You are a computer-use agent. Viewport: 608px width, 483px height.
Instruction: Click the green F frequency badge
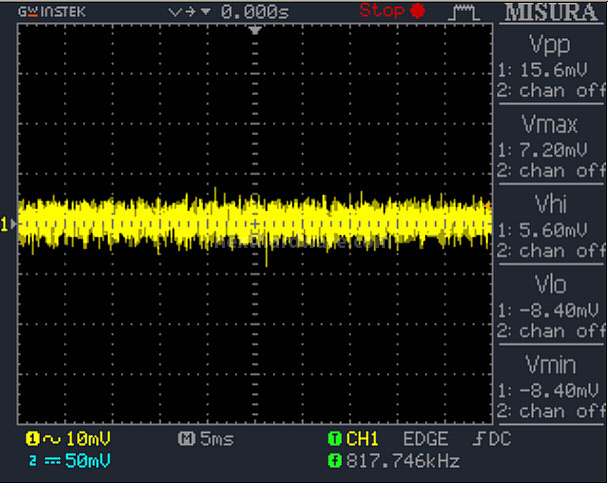click(x=335, y=461)
